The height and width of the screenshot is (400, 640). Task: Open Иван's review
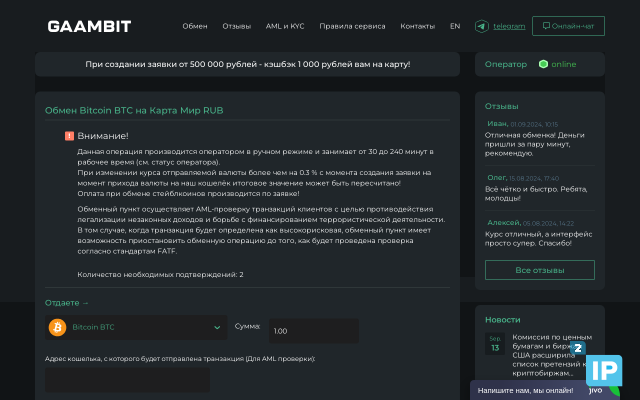pyautogui.click(x=540, y=139)
